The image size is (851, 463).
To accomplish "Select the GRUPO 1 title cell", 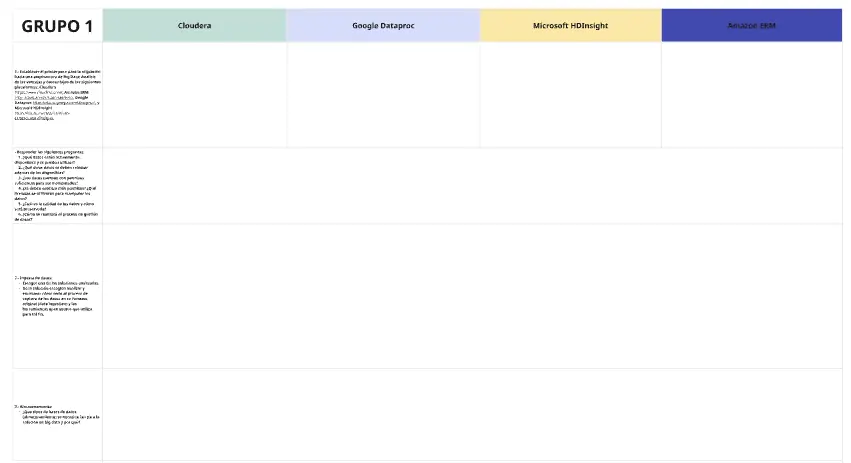I will 58,26.
